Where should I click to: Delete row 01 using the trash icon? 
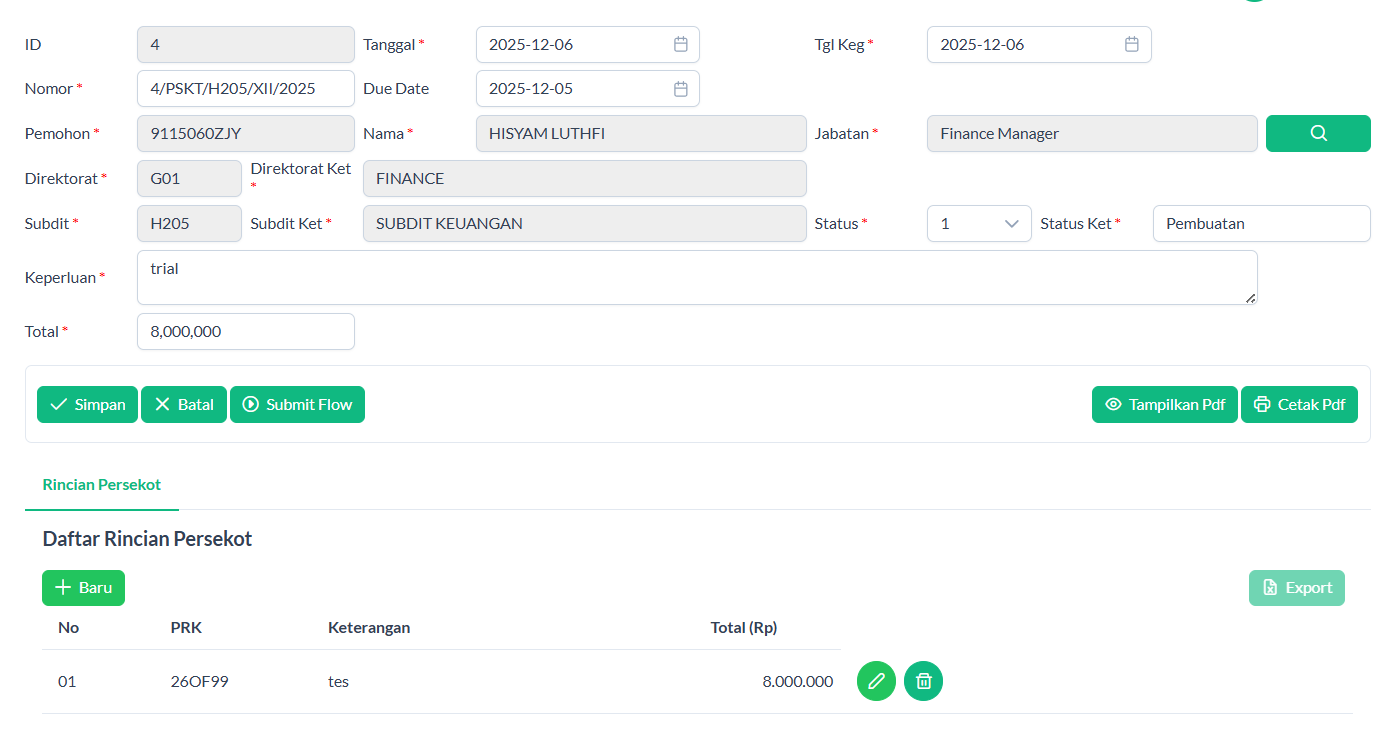pyautogui.click(x=923, y=681)
